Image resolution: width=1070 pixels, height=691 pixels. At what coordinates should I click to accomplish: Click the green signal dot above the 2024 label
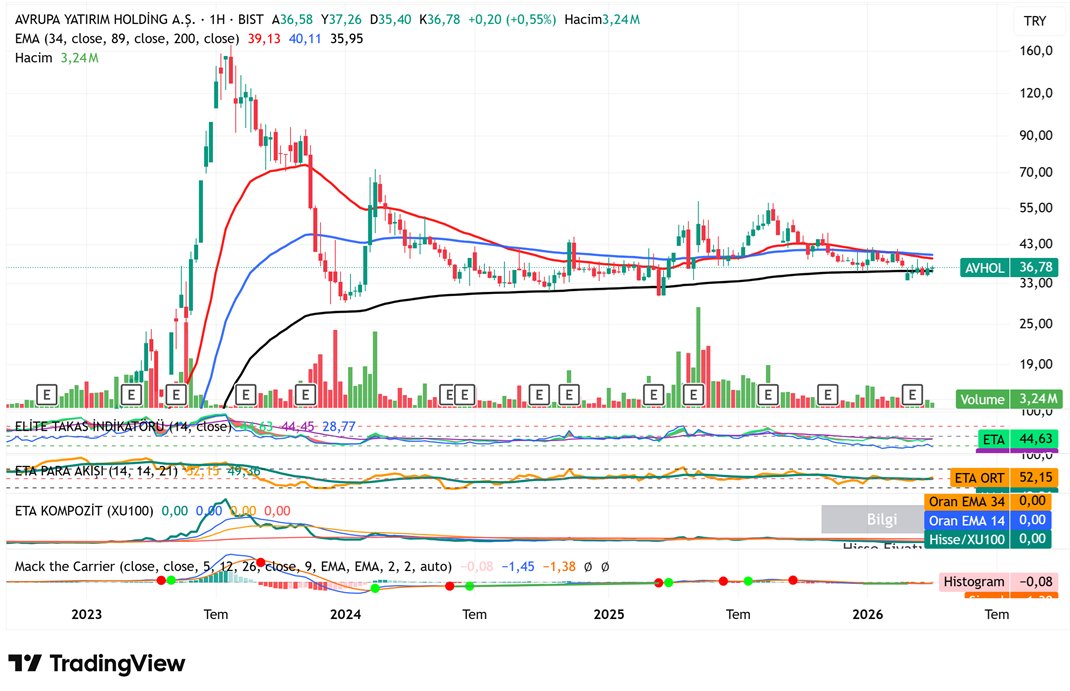click(375, 588)
